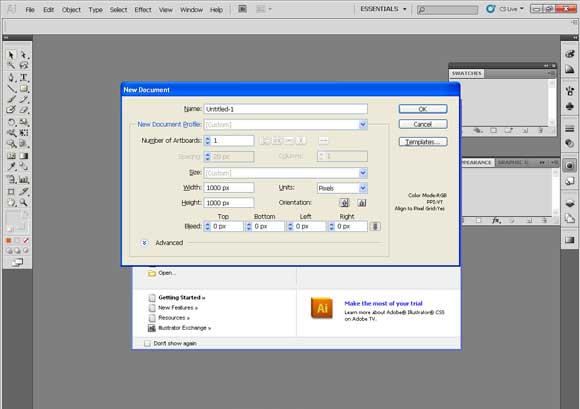The width and height of the screenshot is (580, 409).
Task: Select the Direct Selection tool
Action: click(24, 55)
